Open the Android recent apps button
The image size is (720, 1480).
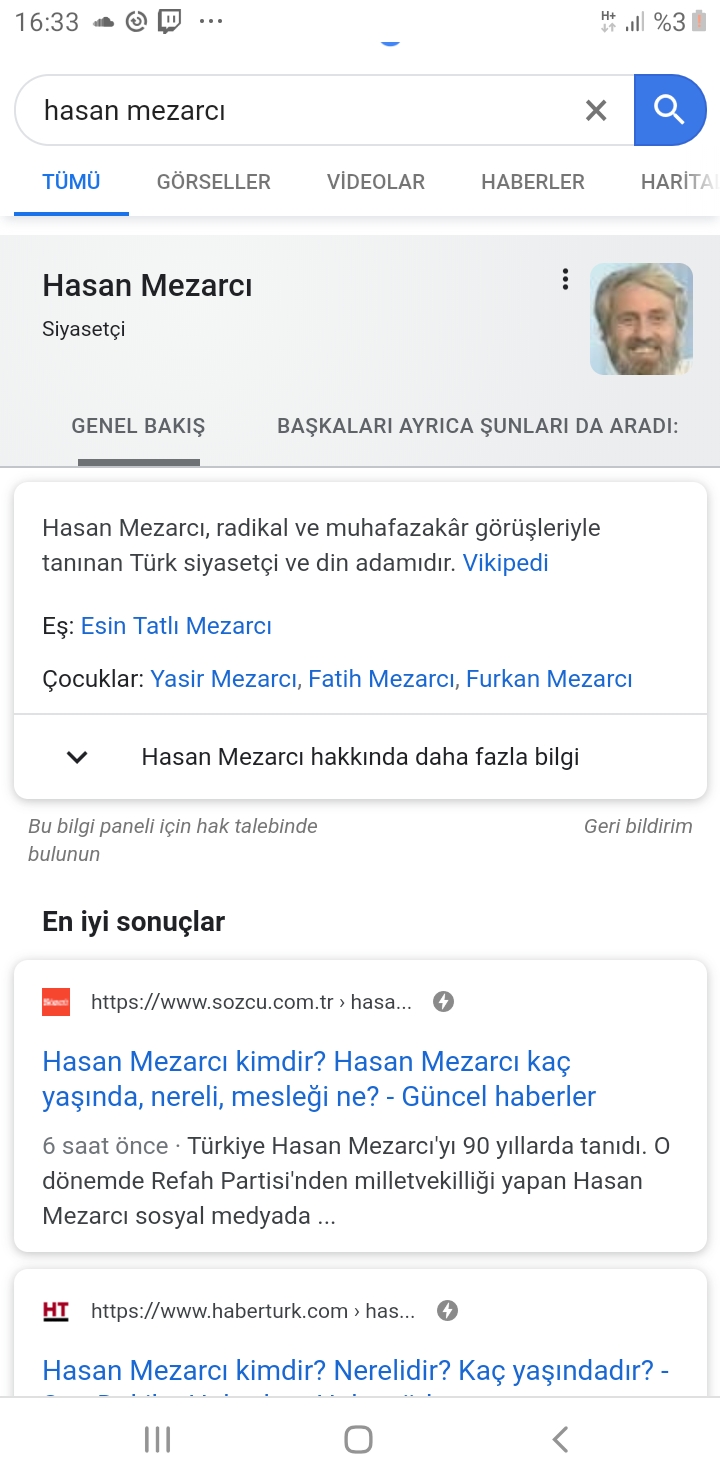(158, 1439)
